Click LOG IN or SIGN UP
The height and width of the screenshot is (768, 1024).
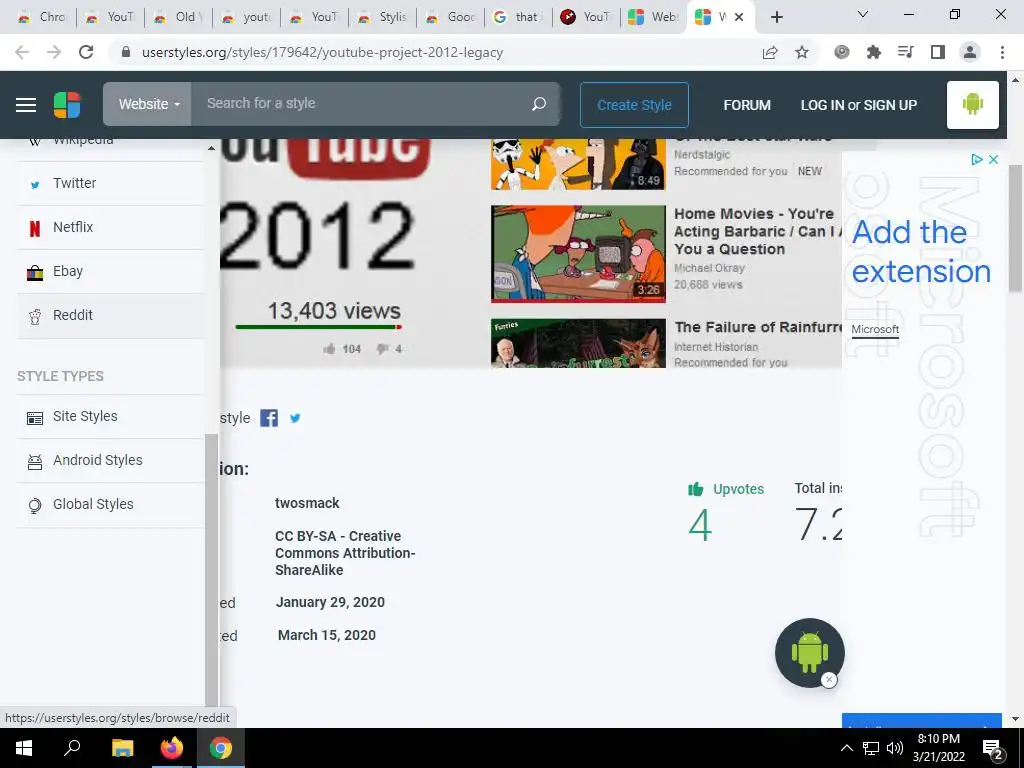(859, 105)
